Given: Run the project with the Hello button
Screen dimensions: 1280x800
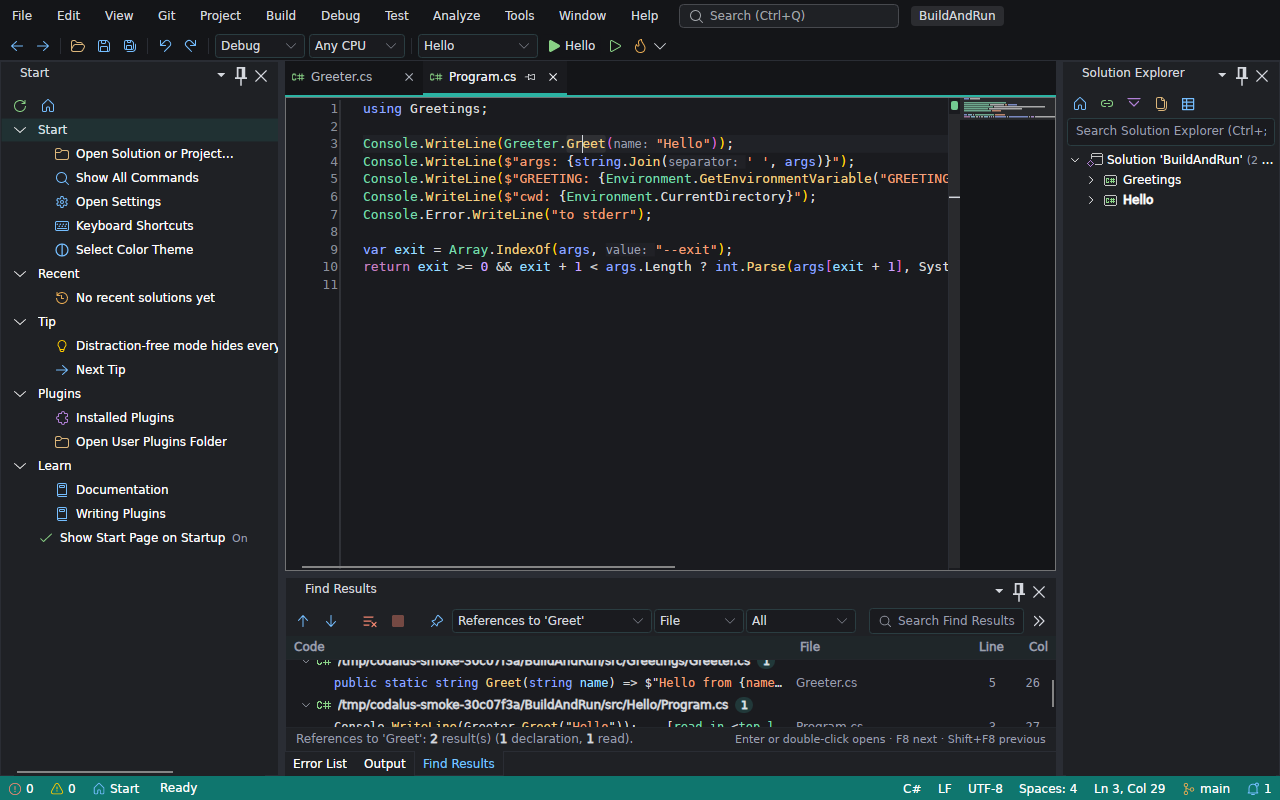Looking at the screenshot, I should tap(571, 46).
